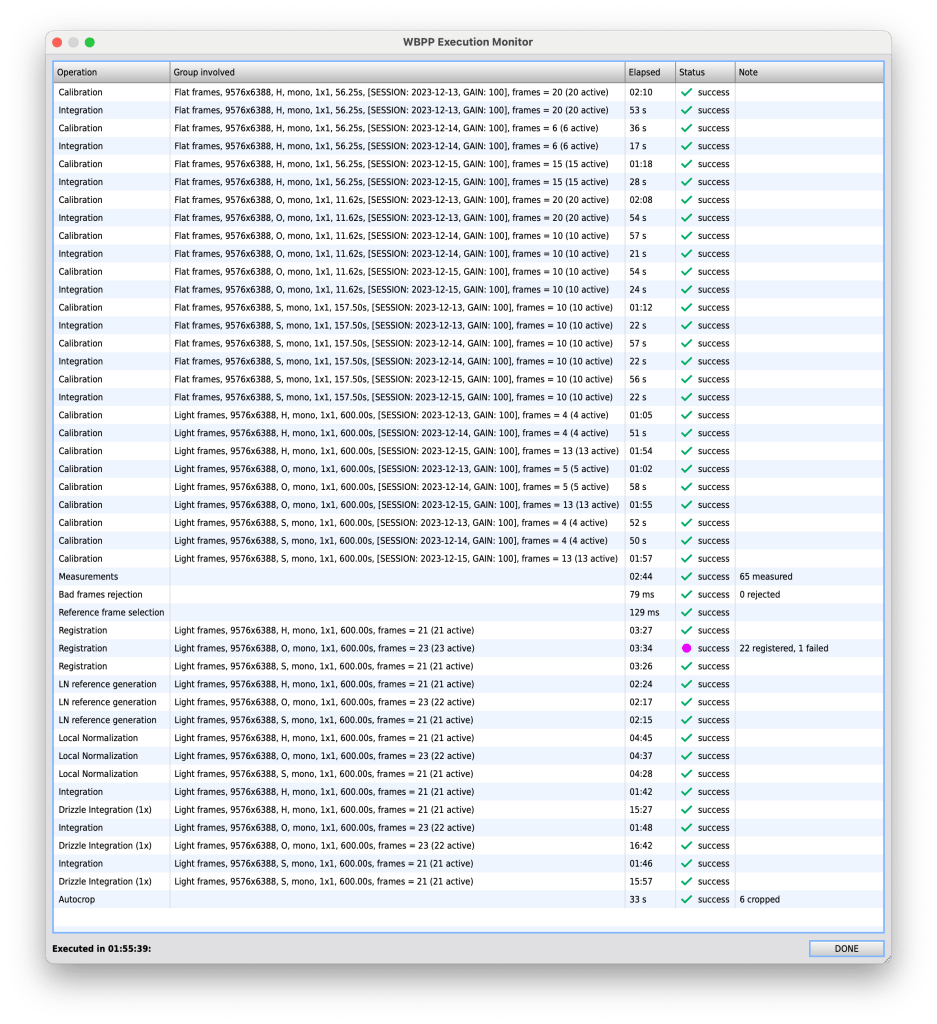This screenshot has height=1024, width=937.
Task: Click the Measurements row success checkmark
Action: click(x=686, y=576)
